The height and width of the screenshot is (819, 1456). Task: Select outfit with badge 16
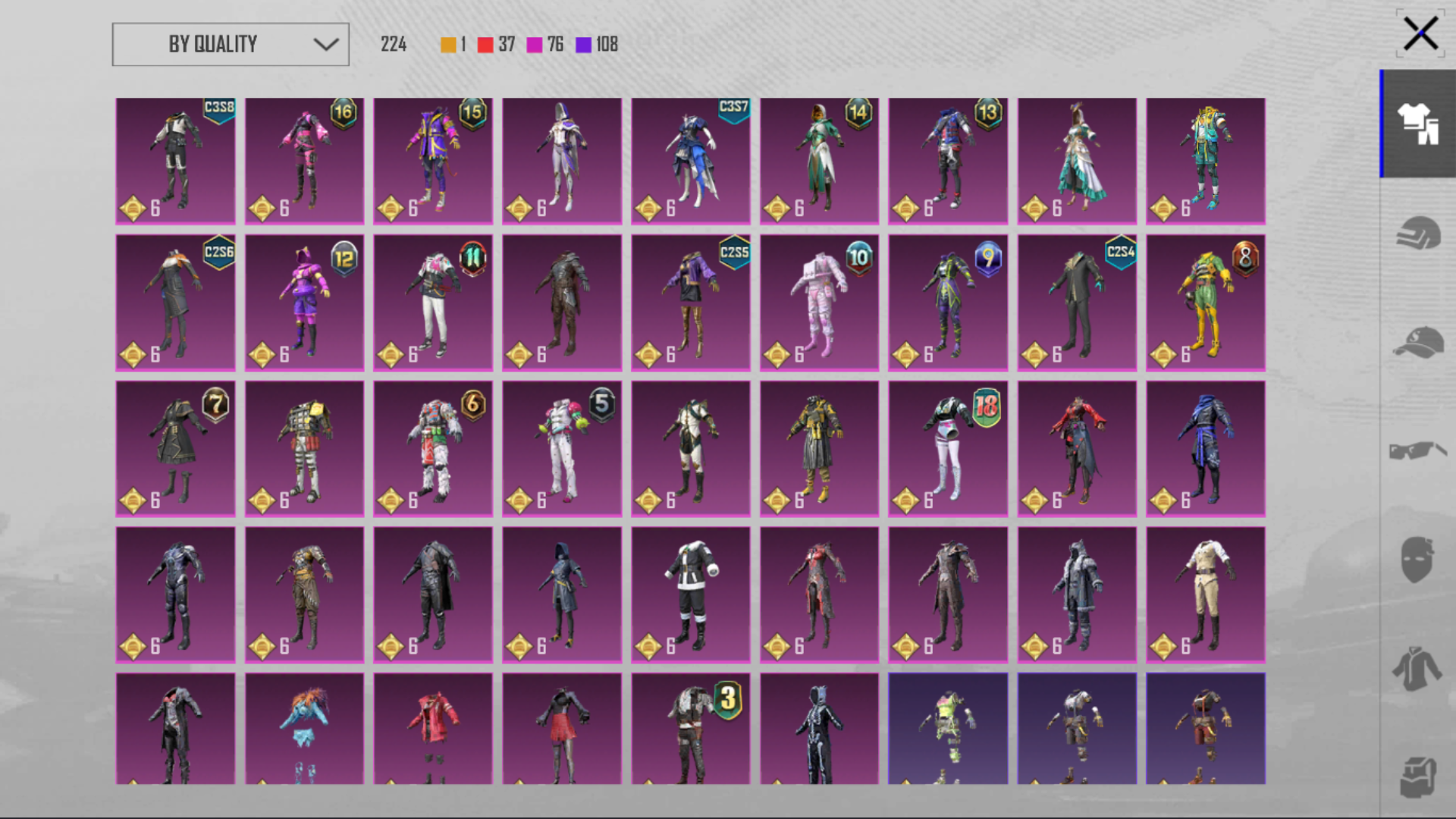click(304, 161)
